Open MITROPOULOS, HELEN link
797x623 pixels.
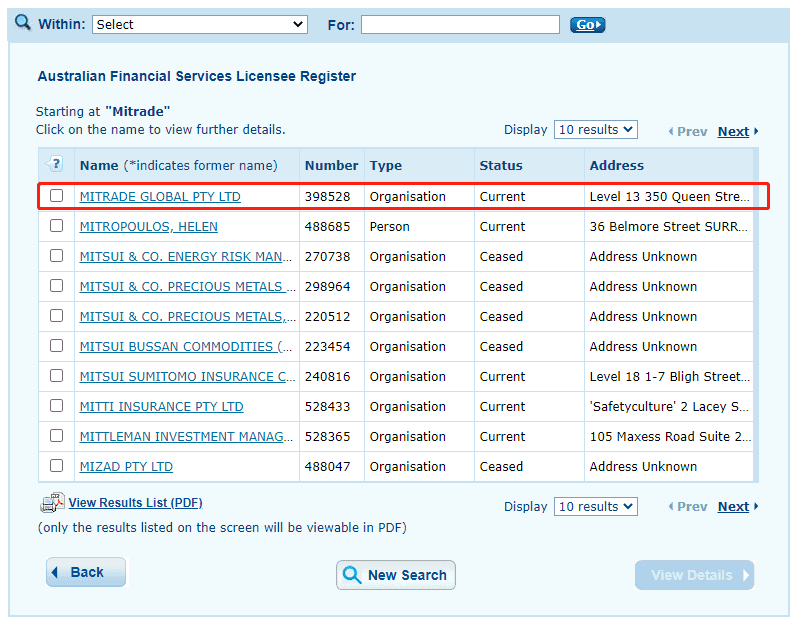(148, 227)
